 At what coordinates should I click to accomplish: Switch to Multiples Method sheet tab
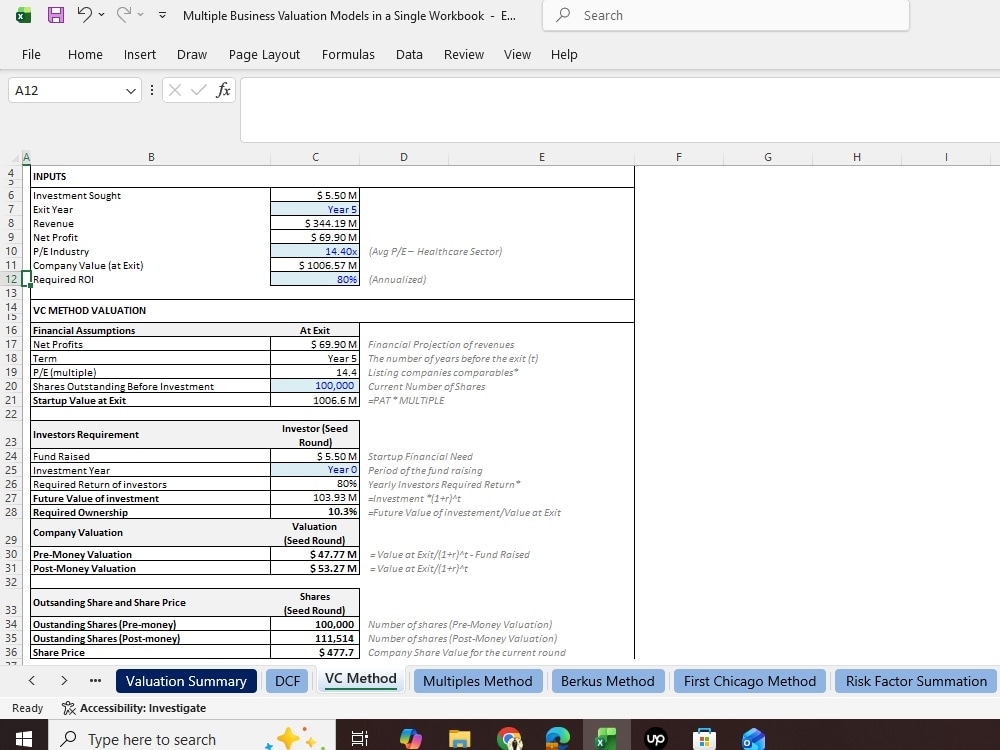coord(478,681)
